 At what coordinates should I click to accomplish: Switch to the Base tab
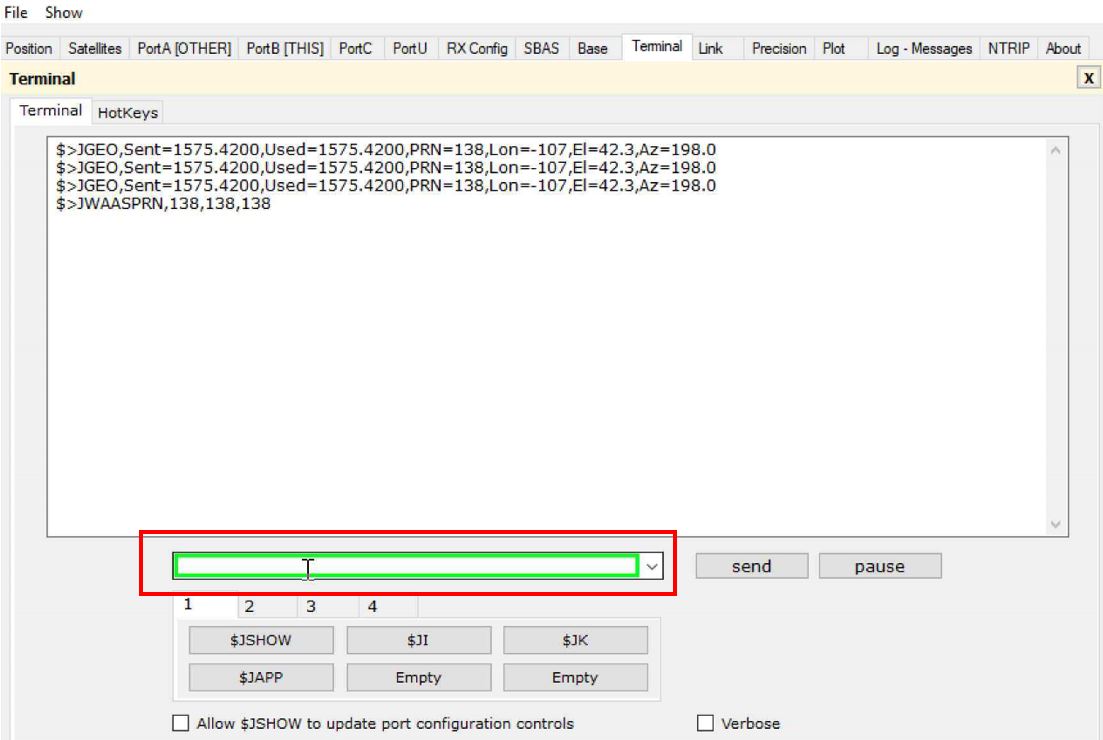click(x=593, y=49)
